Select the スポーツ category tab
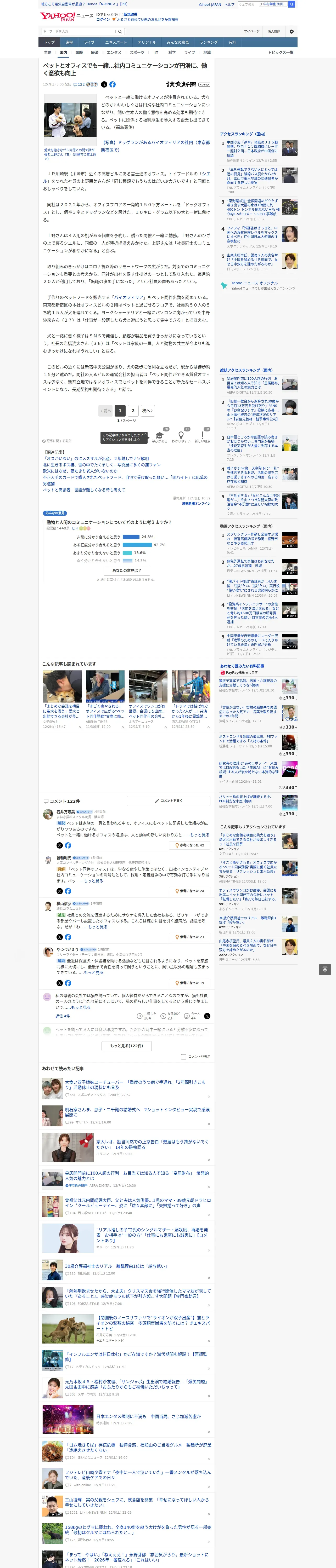The height and width of the screenshot is (1568, 336). pyautogui.click(x=137, y=52)
